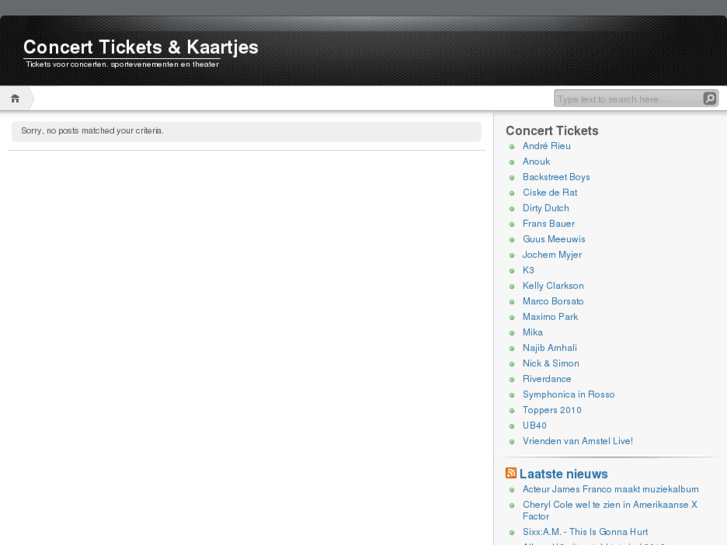Select Anouk in the concert list
The image size is (727, 545).
coord(536,161)
